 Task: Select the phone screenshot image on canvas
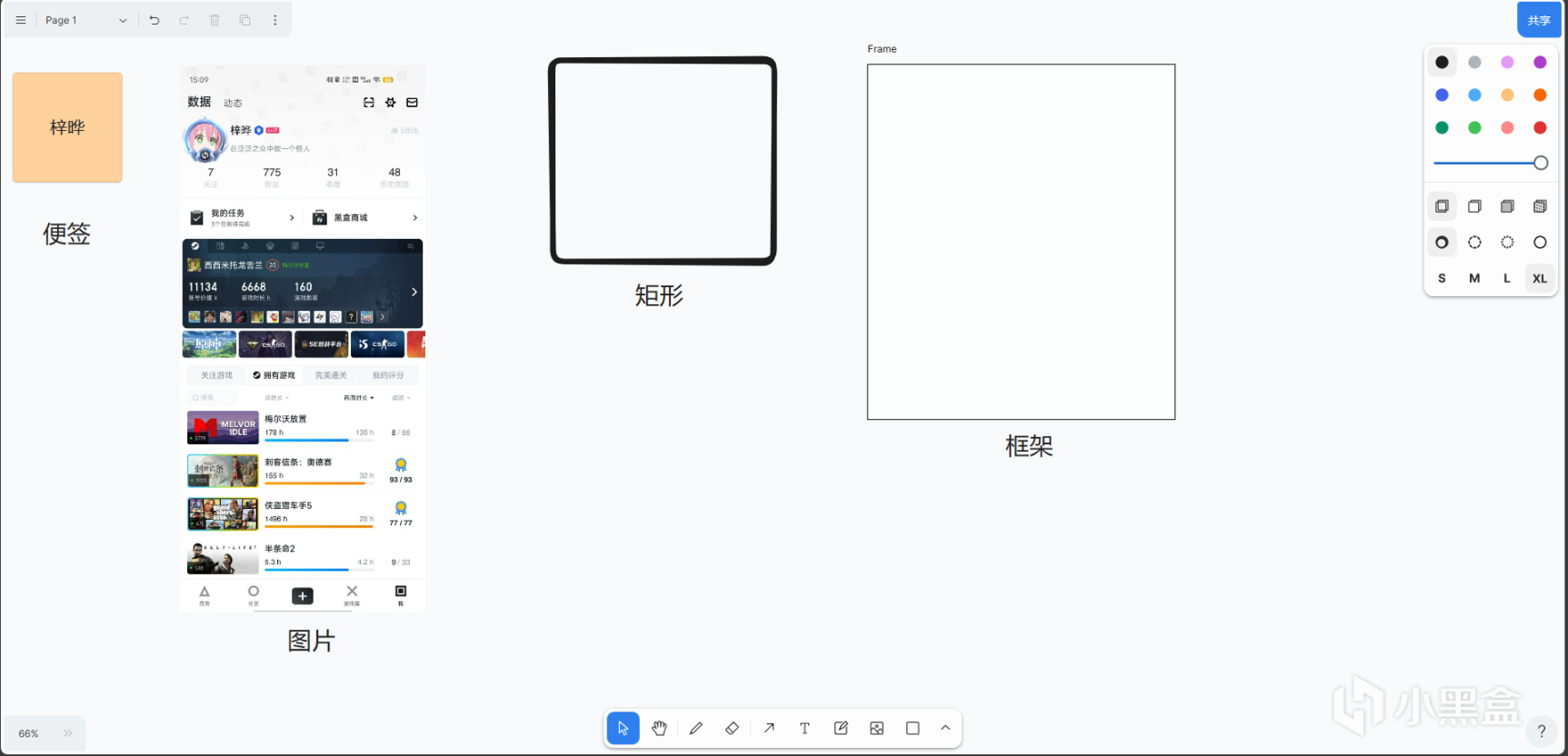tap(303, 339)
